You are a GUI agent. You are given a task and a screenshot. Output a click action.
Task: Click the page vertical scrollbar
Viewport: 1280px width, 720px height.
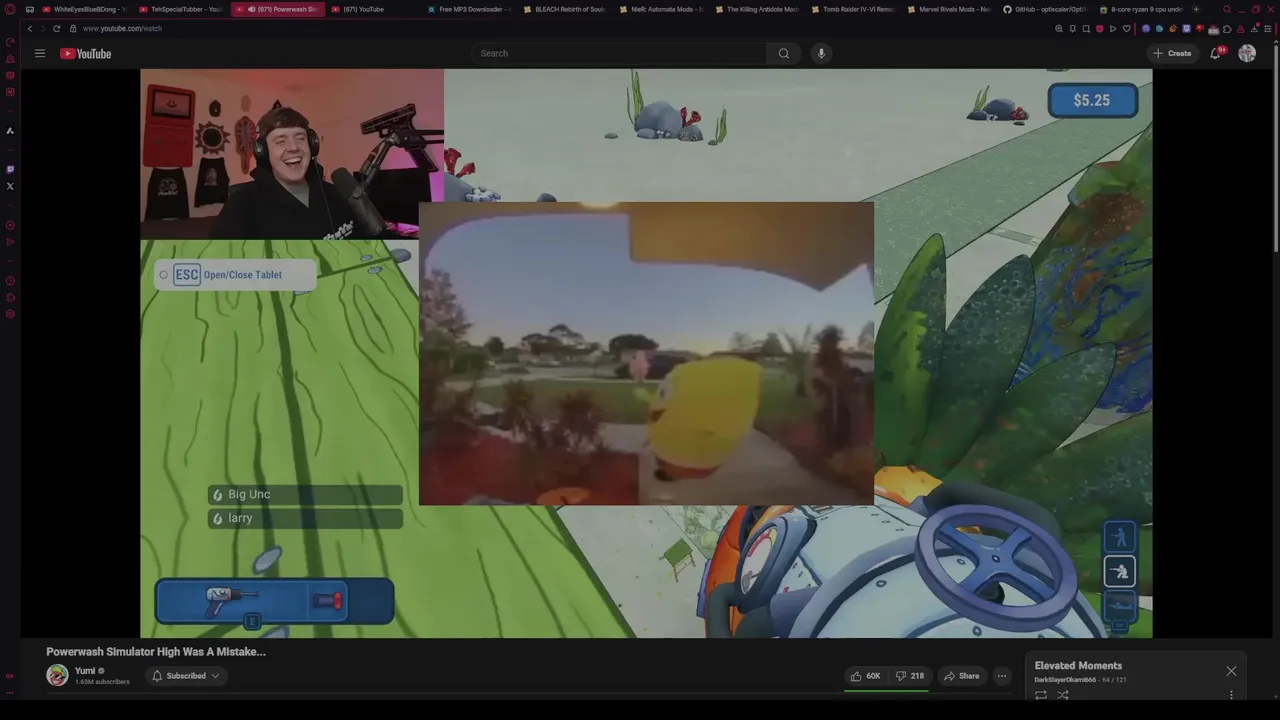(x=1276, y=150)
